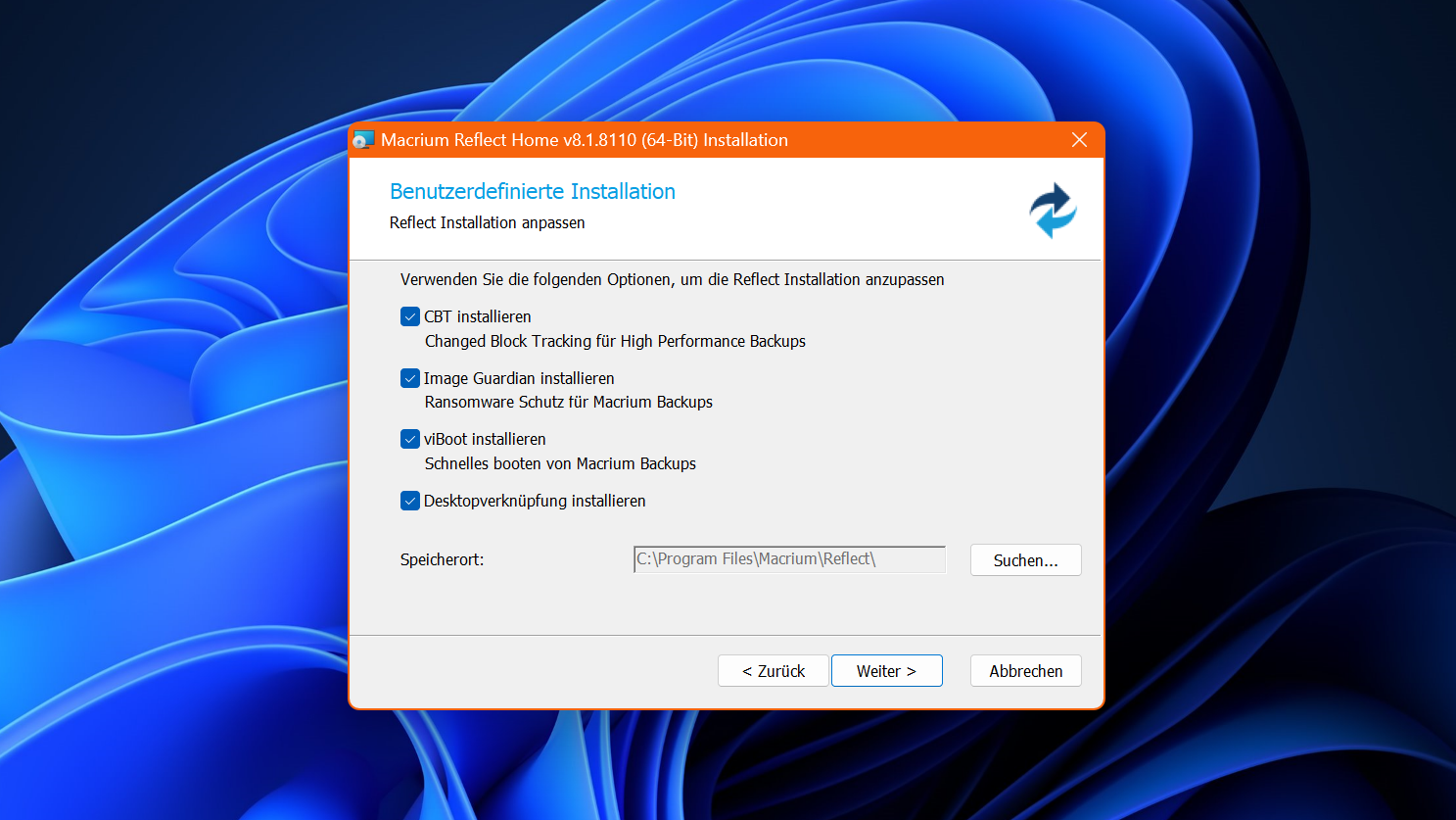Click the 'Speicherort:' label
The width and height of the screenshot is (1456, 820).
coord(442,559)
